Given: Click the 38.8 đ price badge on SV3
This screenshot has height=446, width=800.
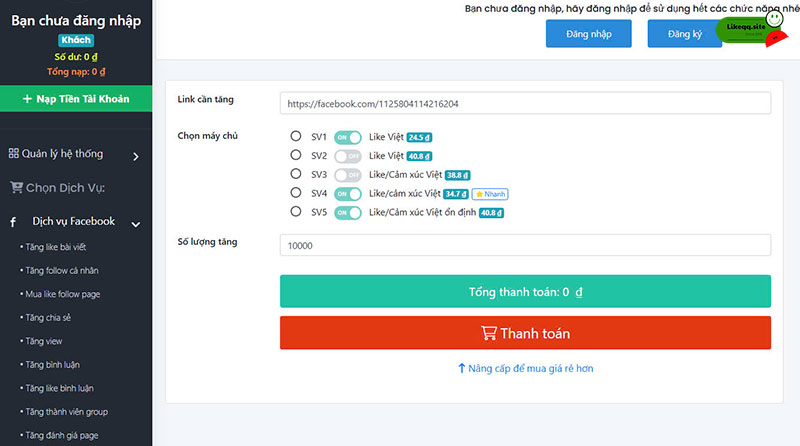Looking at the screenshot, I should (x=458, y=175).
